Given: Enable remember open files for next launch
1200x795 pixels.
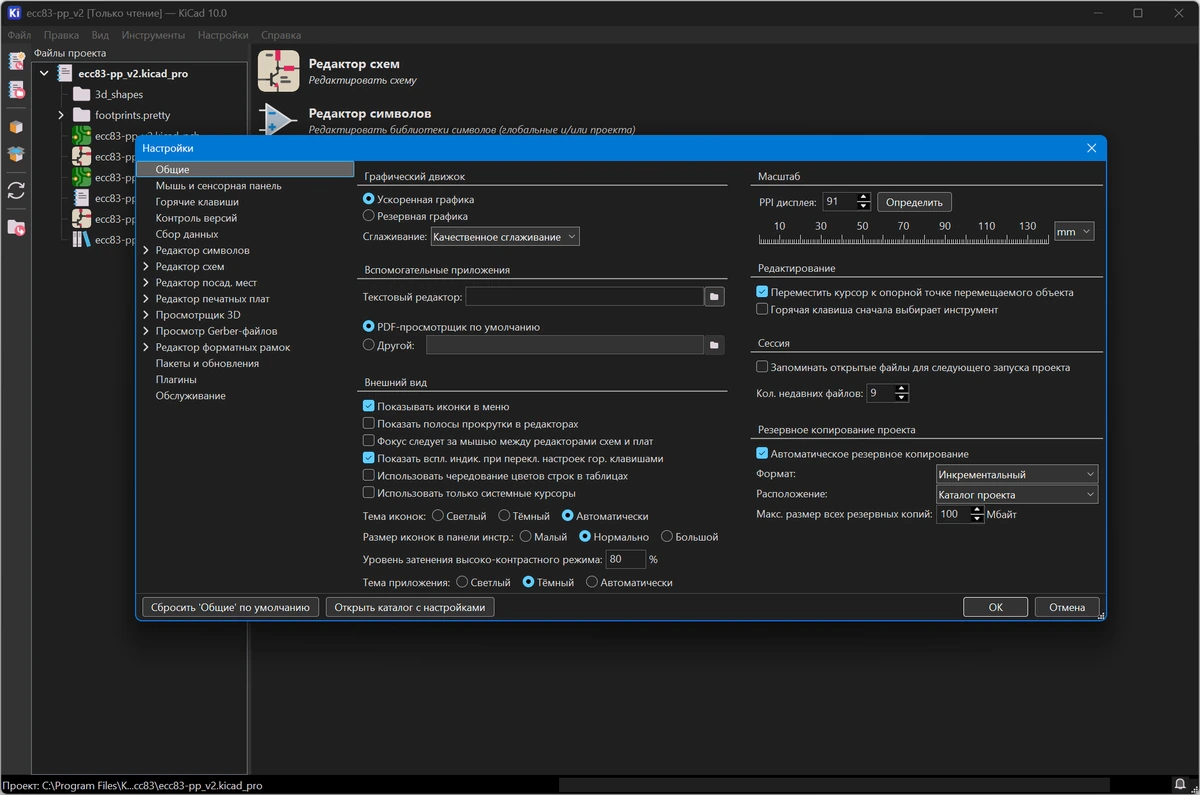Looking at the screenshot, I should coord(762,367).
